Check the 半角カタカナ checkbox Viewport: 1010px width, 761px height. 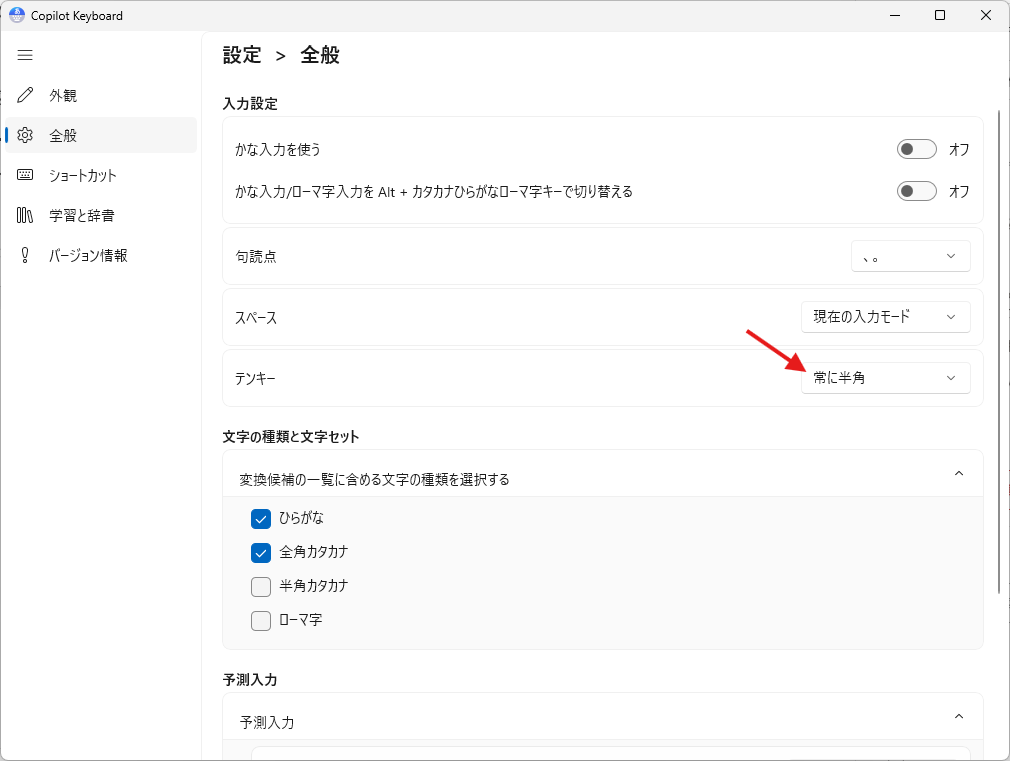(x=261, y=587)
